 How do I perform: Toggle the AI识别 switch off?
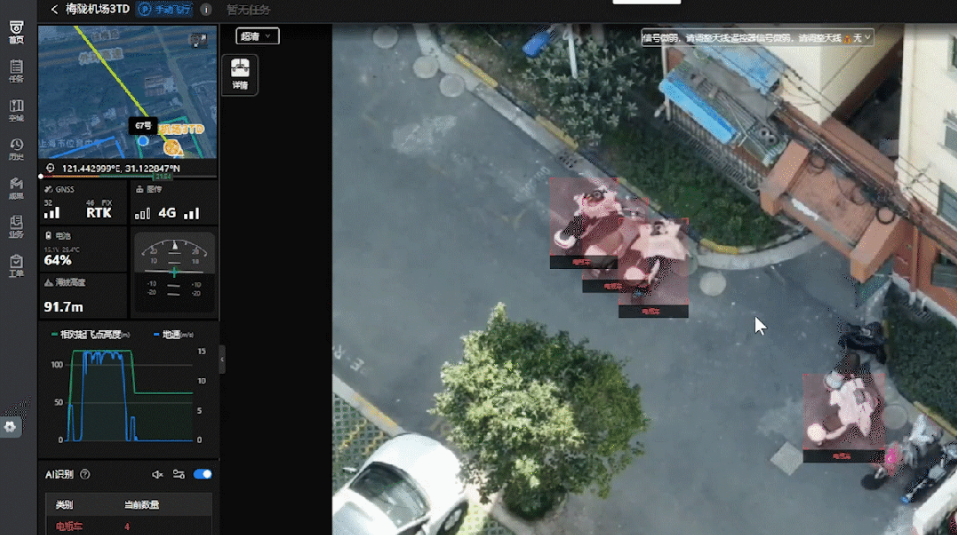tap(202, 474)
